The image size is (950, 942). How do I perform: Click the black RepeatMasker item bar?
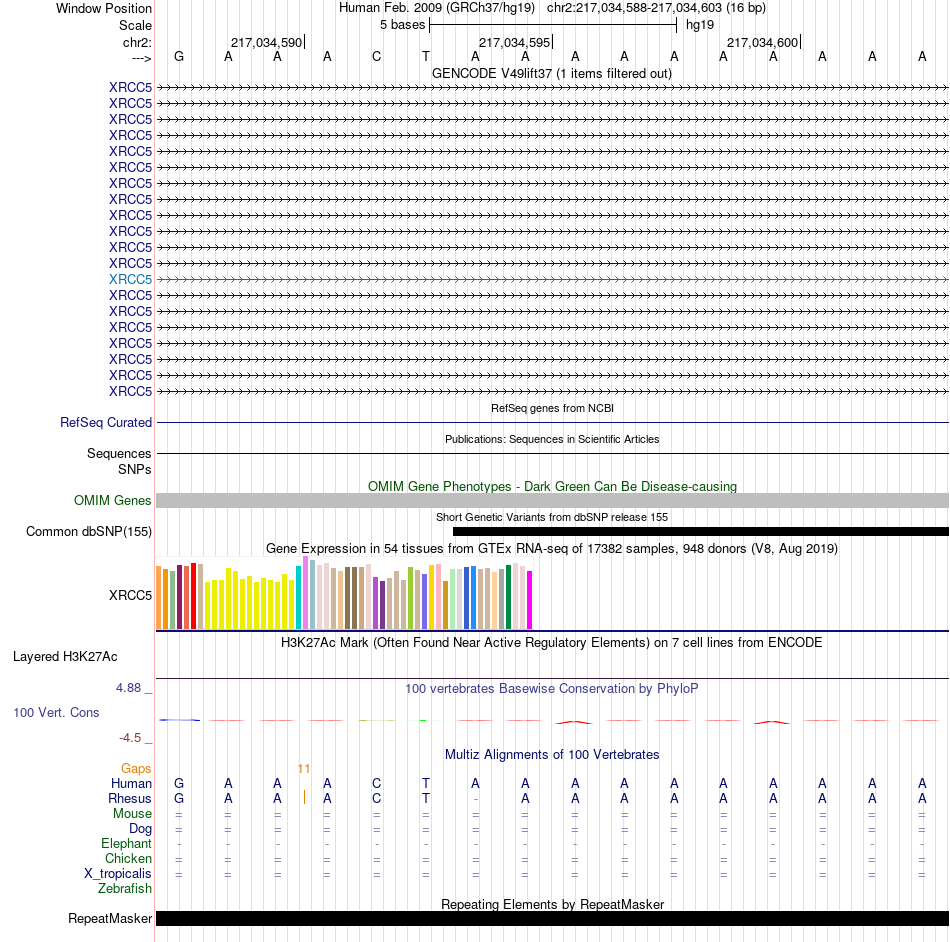point(552,918)
